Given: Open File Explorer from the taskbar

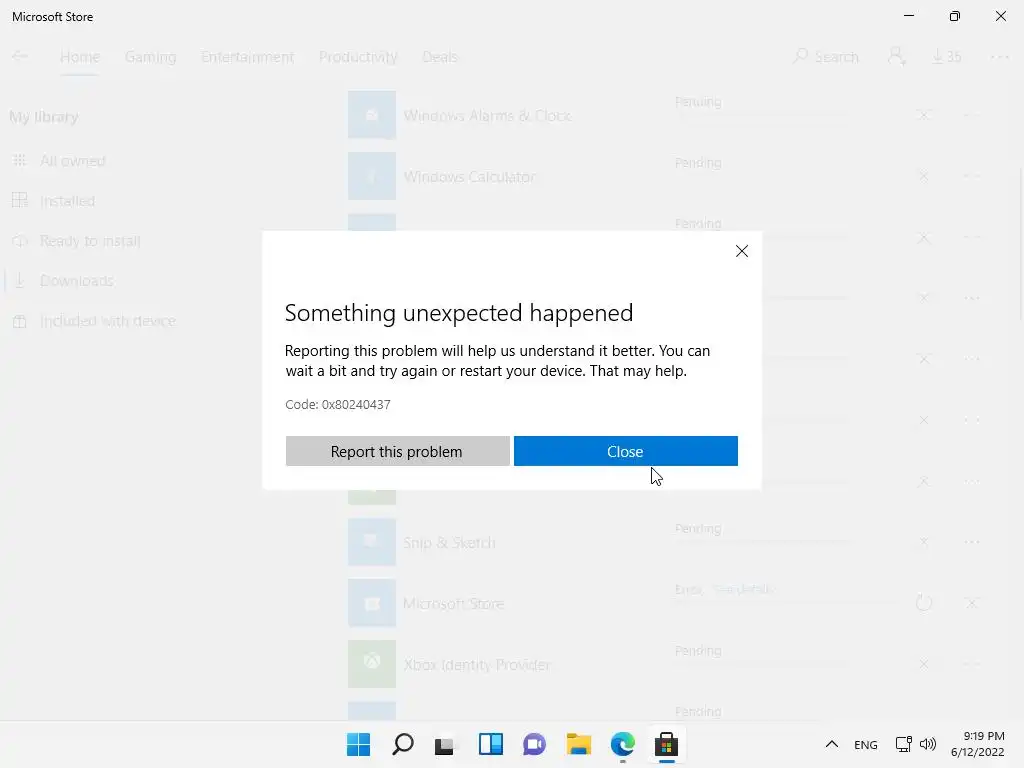Looking at the screenshot, I should [579, 744].
